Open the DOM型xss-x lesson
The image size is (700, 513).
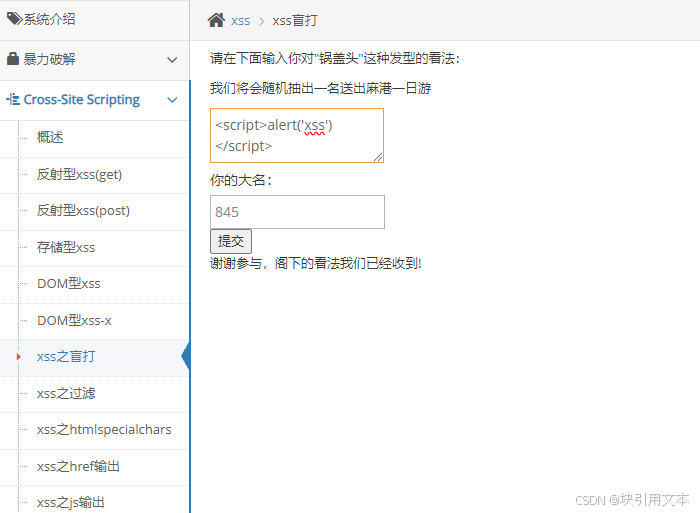pyautogui.click(x=75, y=320)
